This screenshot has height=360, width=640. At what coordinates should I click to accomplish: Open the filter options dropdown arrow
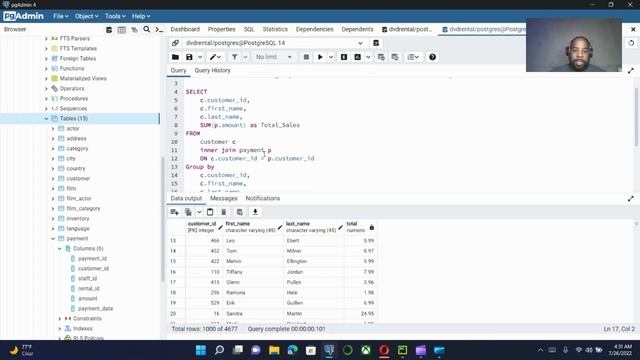245,57
